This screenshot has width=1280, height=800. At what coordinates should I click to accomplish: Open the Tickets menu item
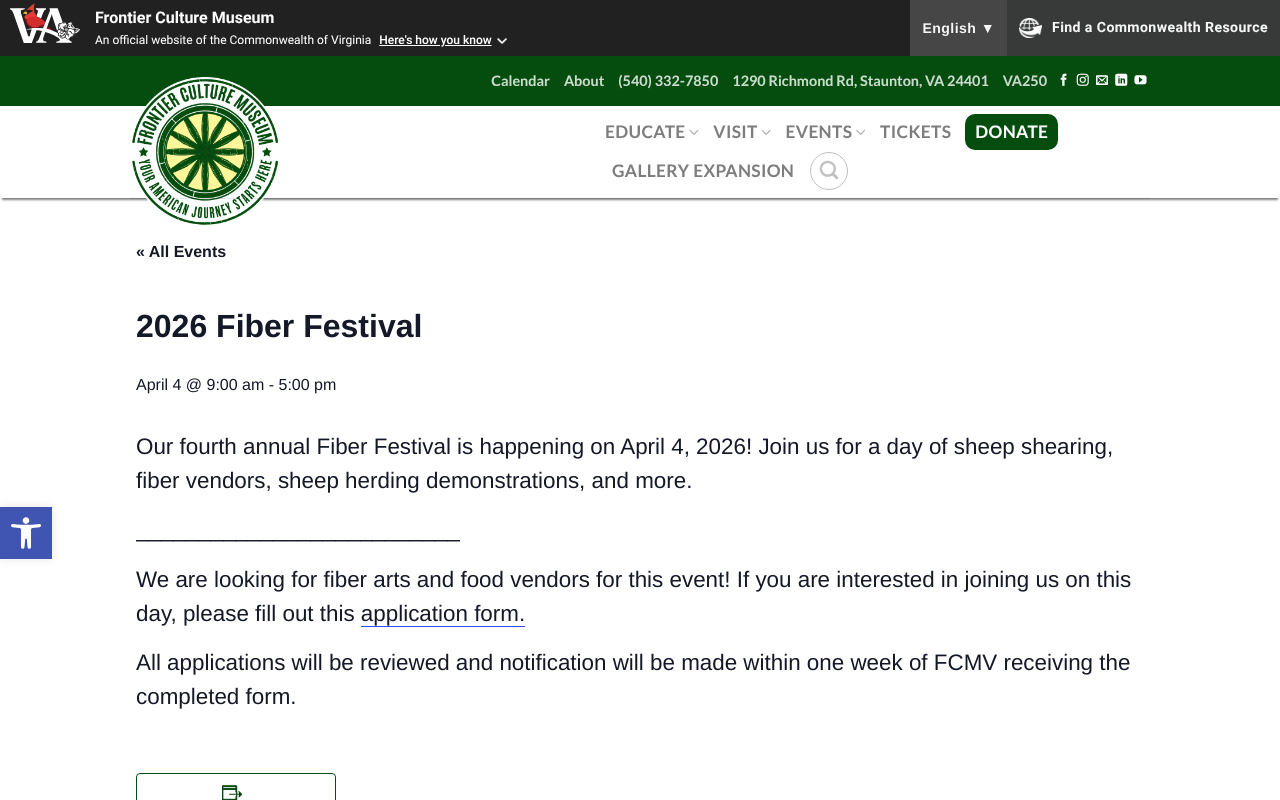(x=915, y=132)
